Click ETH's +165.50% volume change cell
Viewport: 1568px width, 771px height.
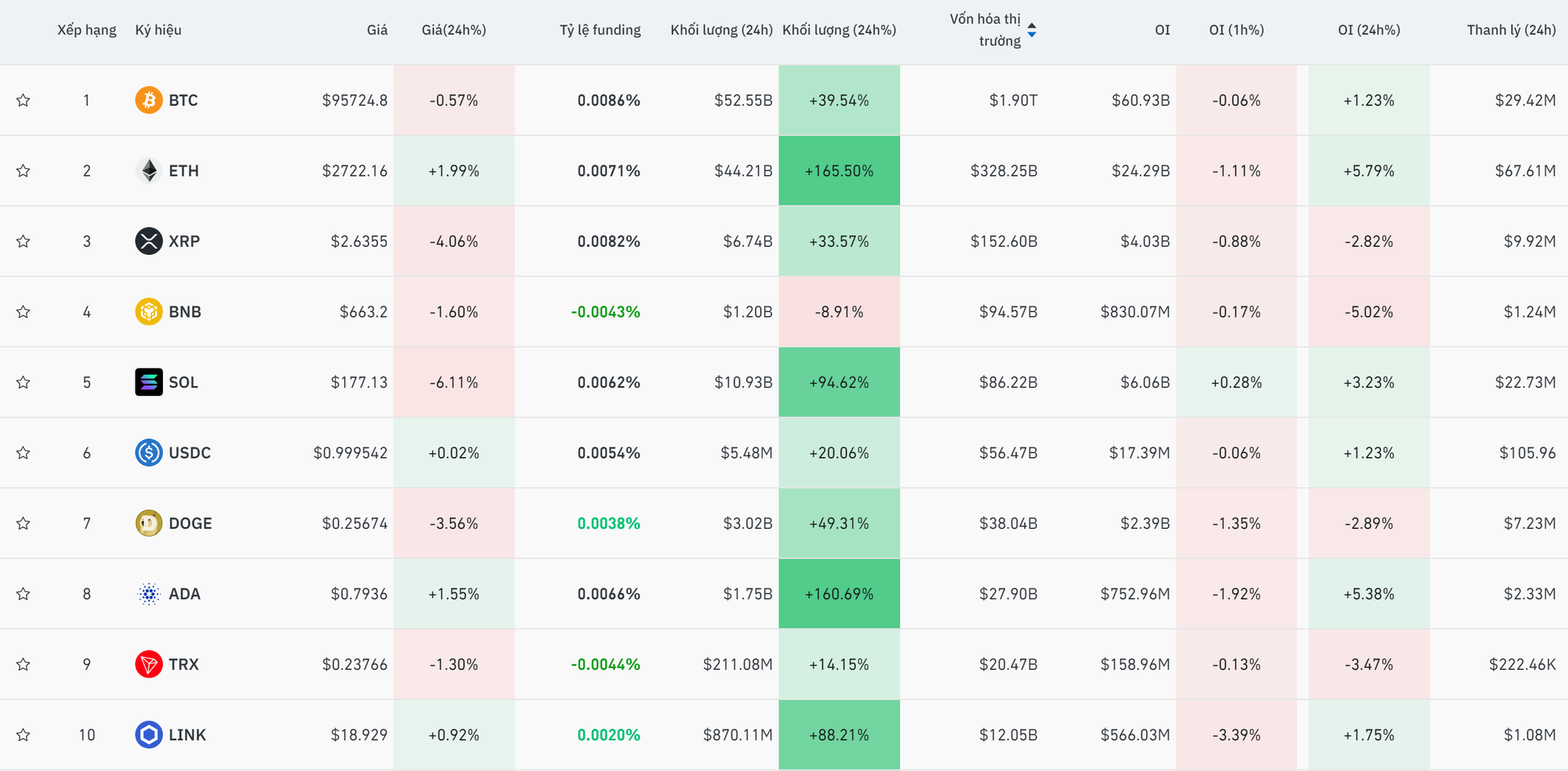[x=839, y=171]
